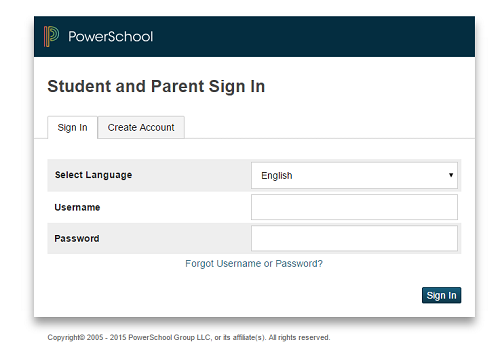
Task: Click the Select Language label
Action: 94,175
